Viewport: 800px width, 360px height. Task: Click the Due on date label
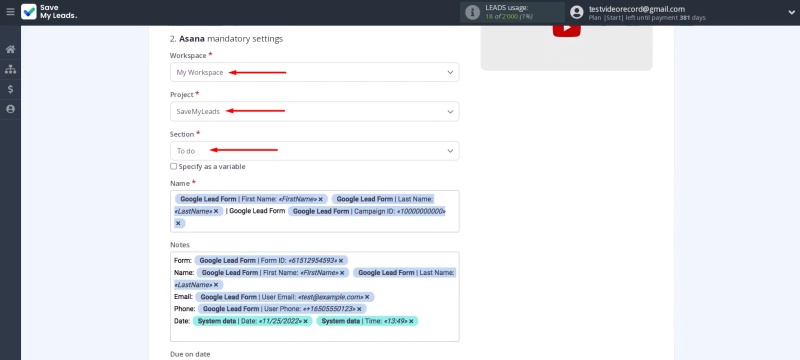click(x=190, y=354)
